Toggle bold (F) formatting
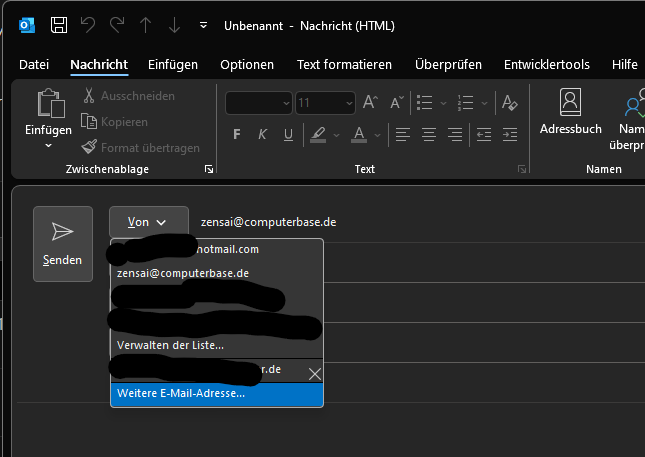This screenshot has width=645, height=457. [x=237, y=134]
